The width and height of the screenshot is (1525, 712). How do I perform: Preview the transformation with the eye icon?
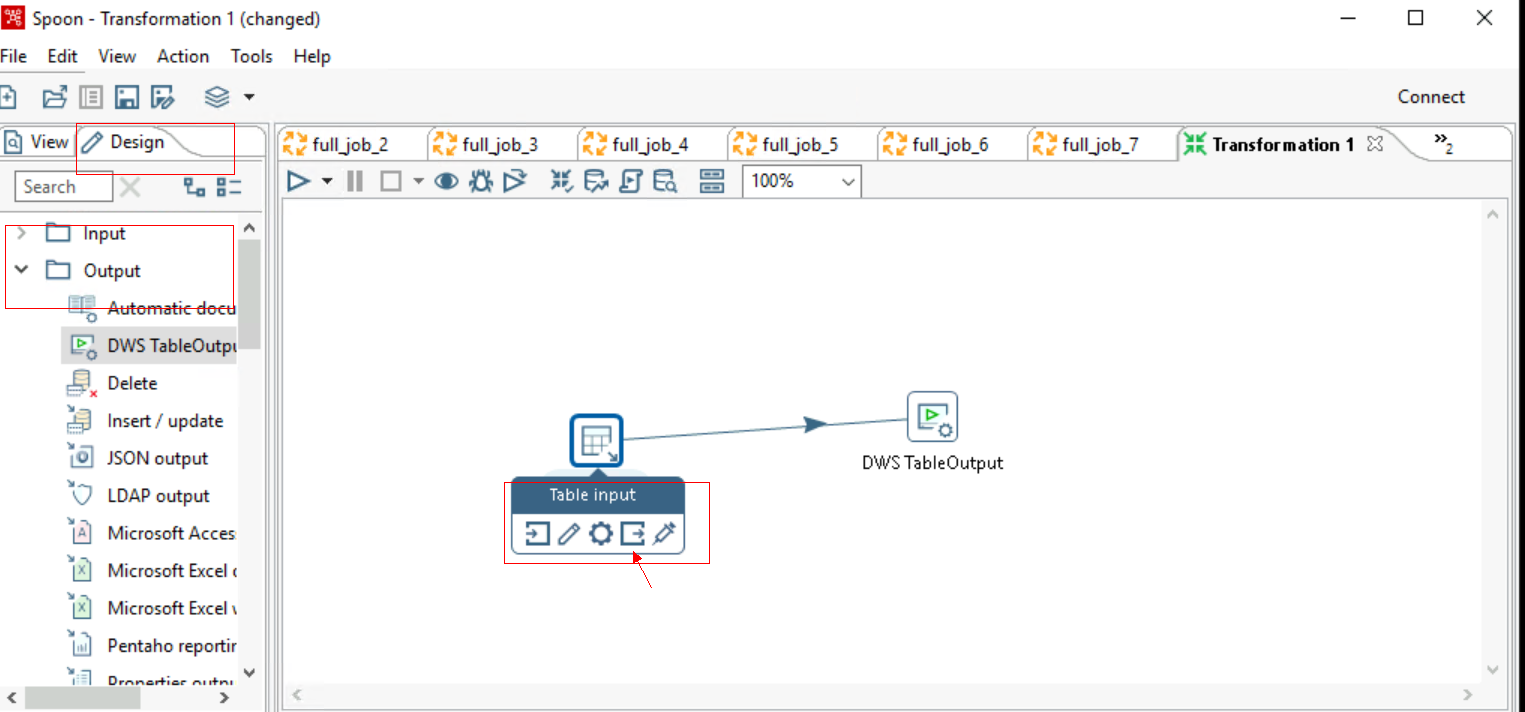point(446,181)
